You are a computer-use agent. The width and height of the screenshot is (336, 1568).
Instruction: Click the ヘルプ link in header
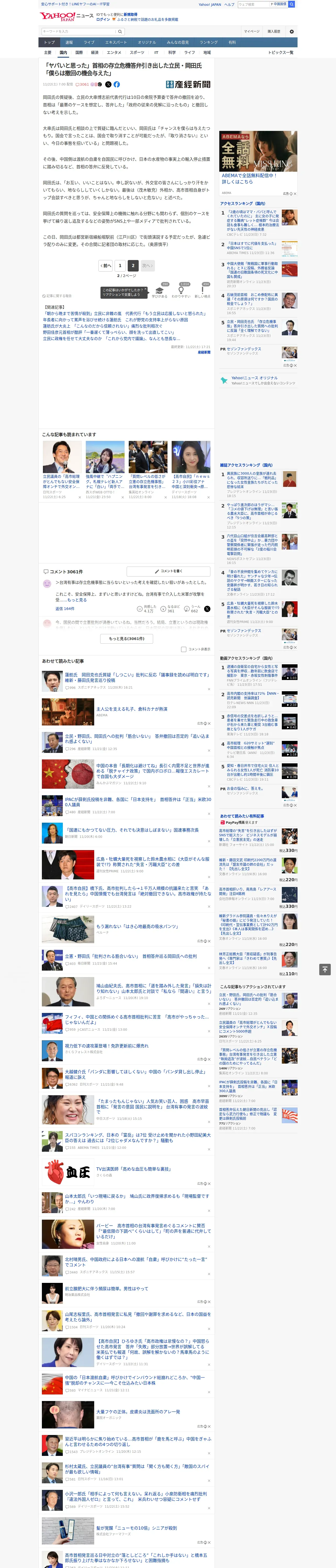click(229, 4)
